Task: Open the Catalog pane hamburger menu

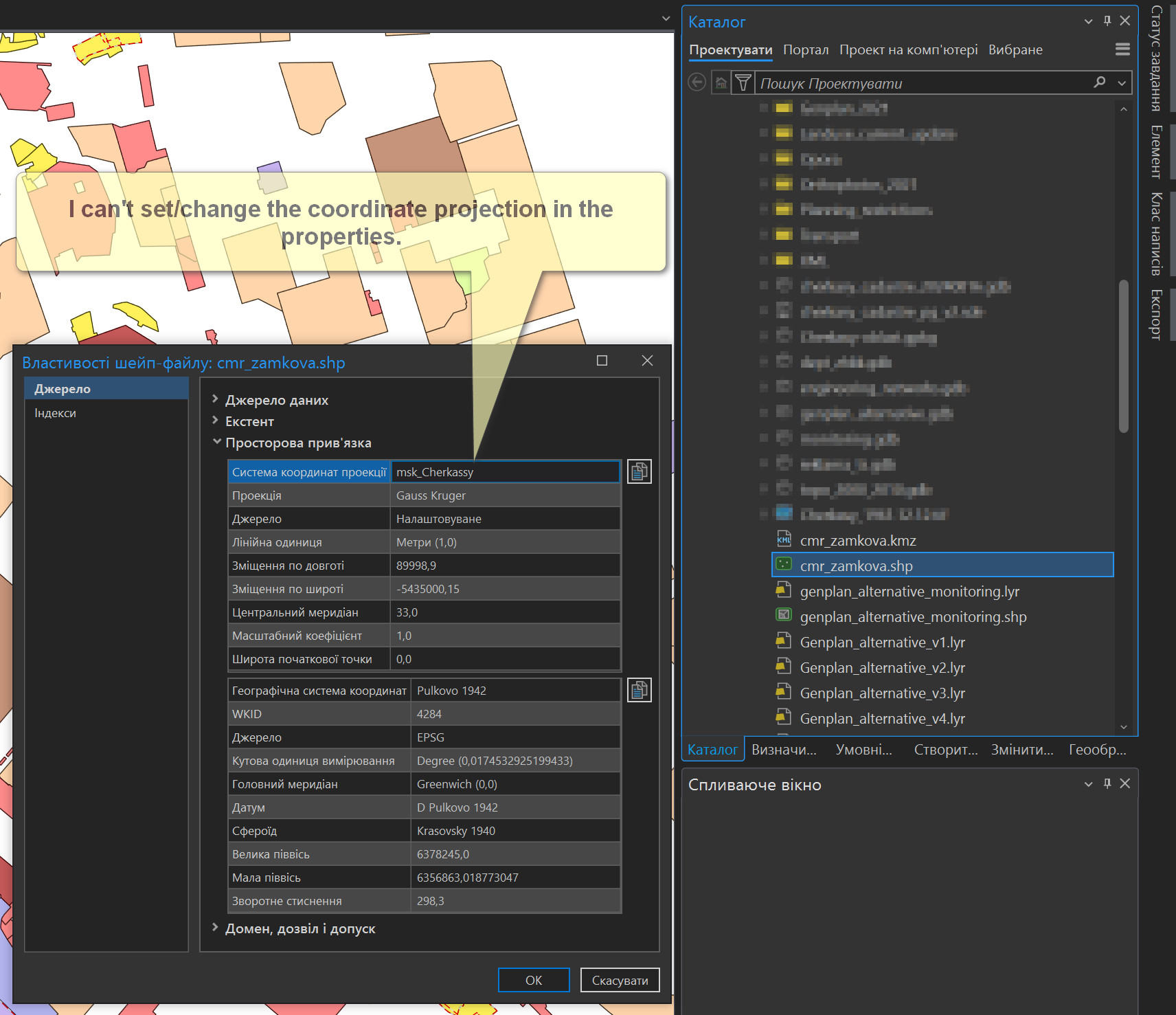Action: point(1122,49)
